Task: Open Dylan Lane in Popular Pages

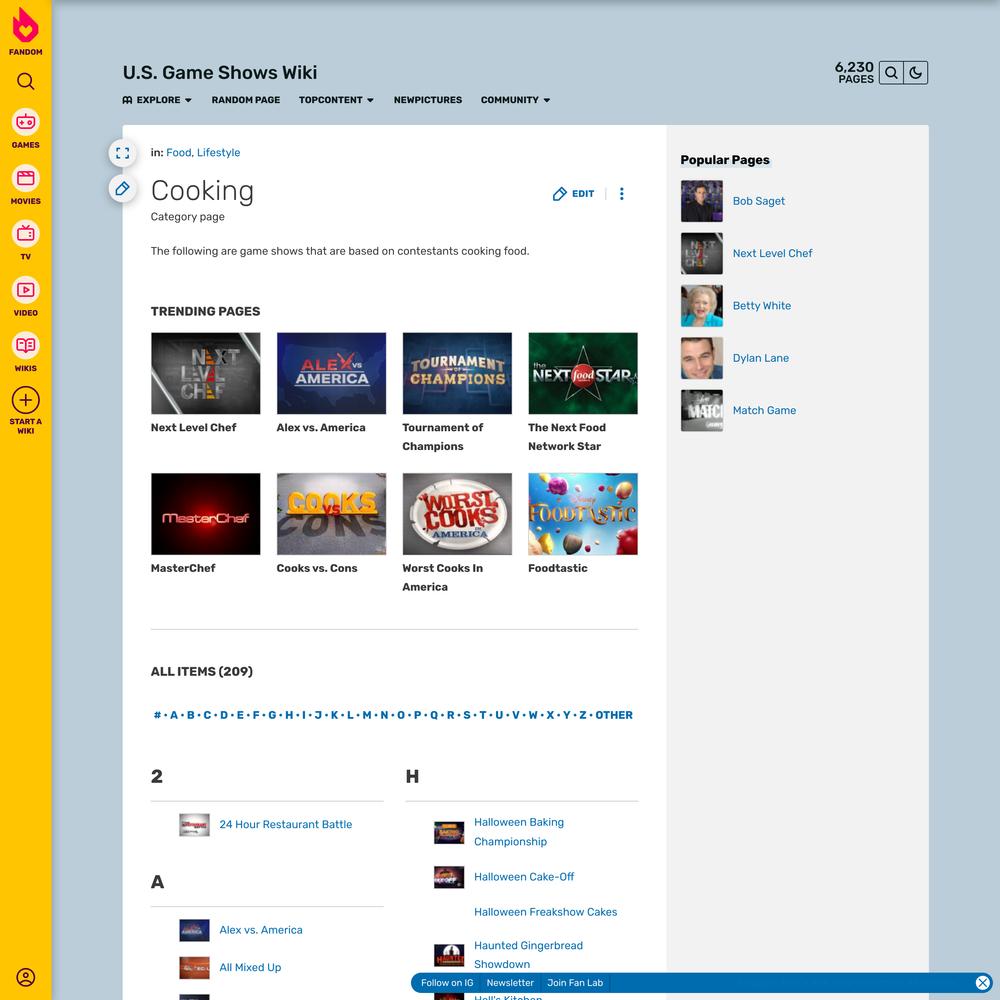Action: tap(760, 358)
